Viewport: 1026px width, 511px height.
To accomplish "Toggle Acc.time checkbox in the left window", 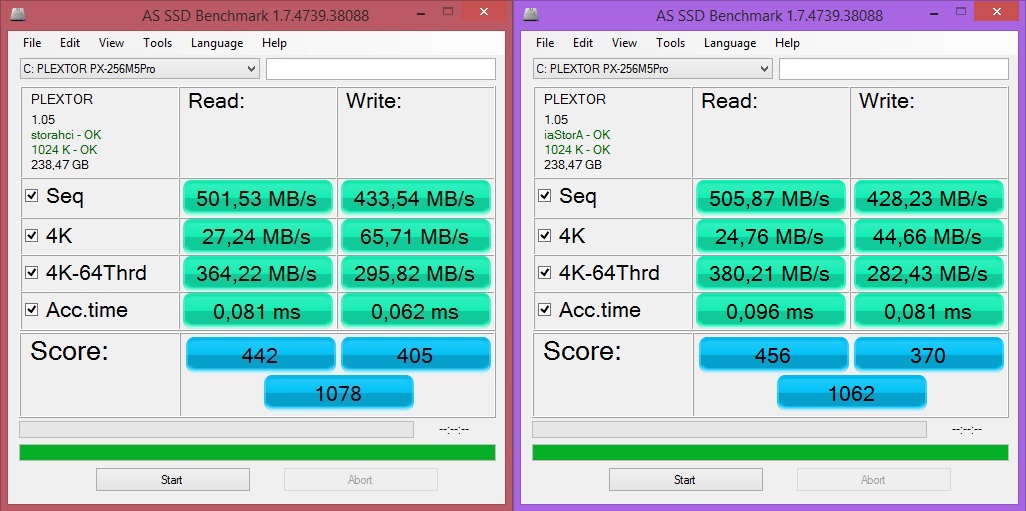I will pyautogui.click(x=31, y=309).
